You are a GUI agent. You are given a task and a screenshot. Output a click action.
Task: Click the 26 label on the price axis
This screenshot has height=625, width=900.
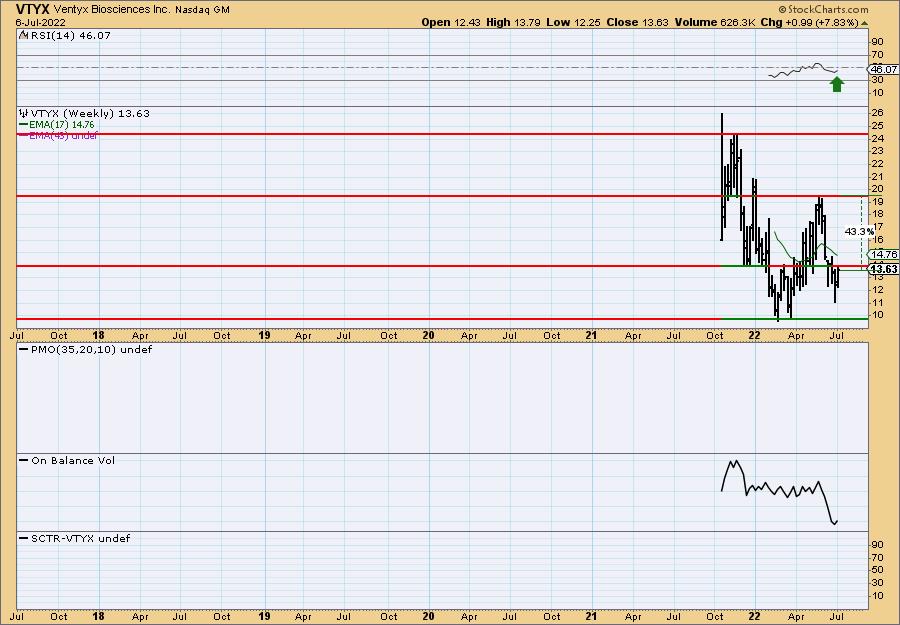coord(878,112)
